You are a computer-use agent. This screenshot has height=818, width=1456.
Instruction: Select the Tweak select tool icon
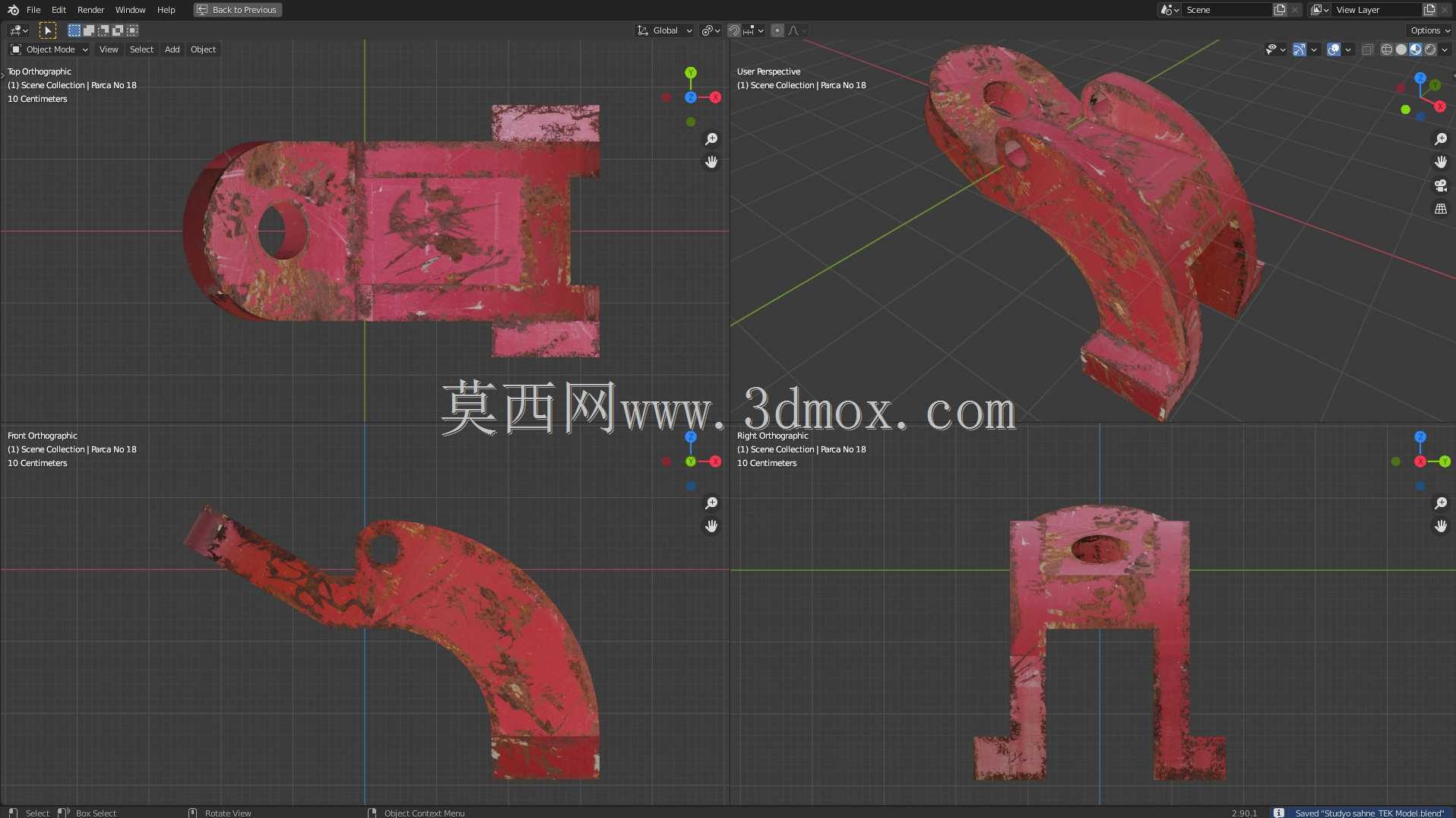(48, 30)
